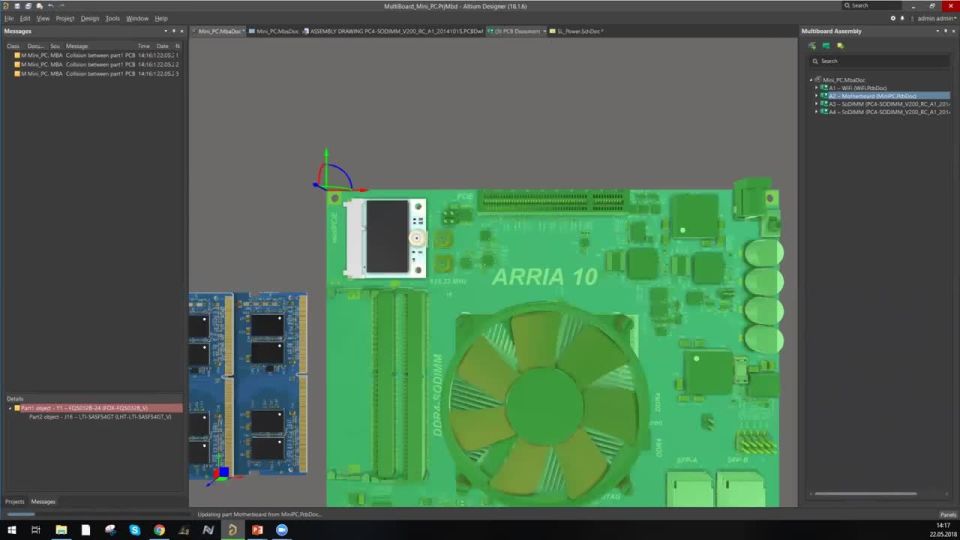This screenshot has width=960, height=540.
Task: Open the Edit menu
Action: (x=24, y=18)
